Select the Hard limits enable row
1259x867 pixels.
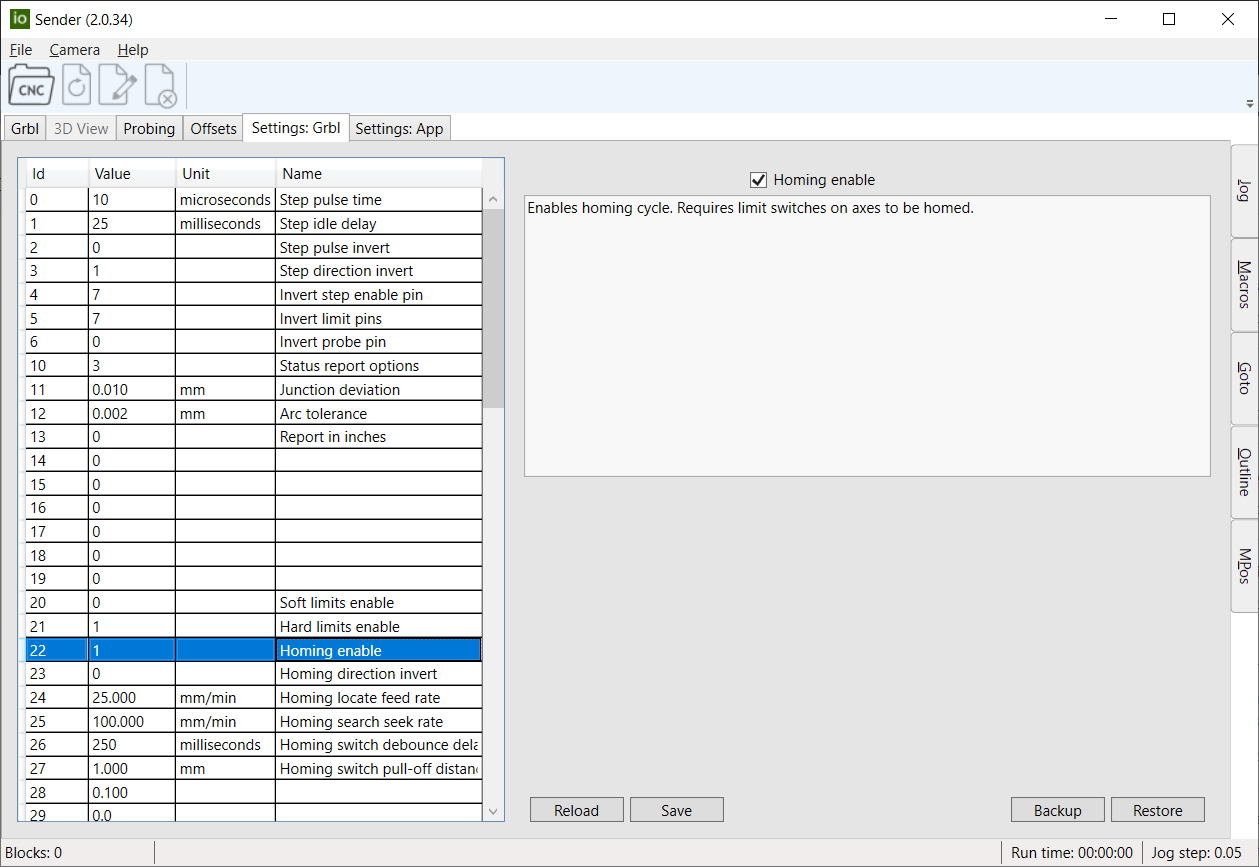point(339,627)
